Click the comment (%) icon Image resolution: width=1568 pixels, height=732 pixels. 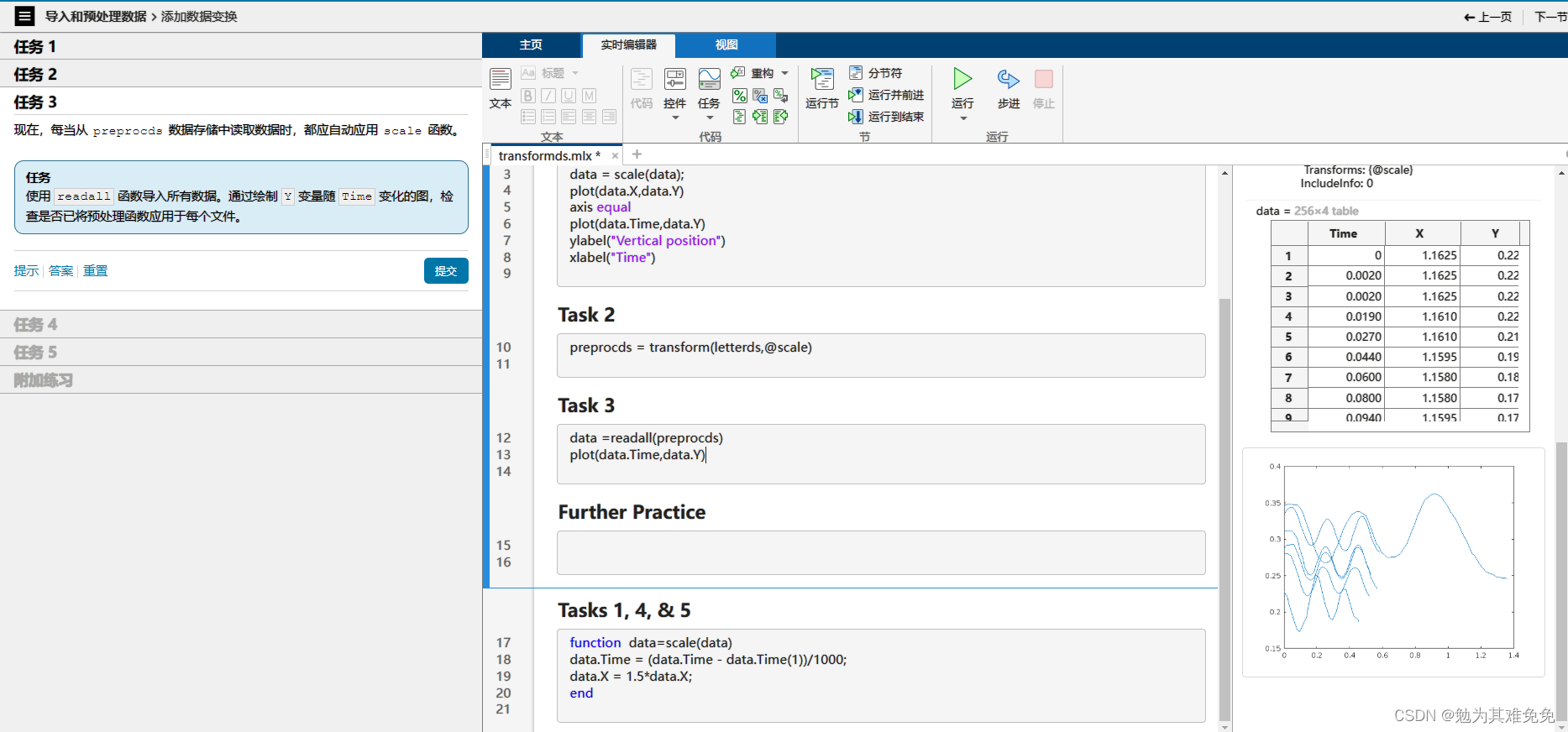(x=739, y=96)
